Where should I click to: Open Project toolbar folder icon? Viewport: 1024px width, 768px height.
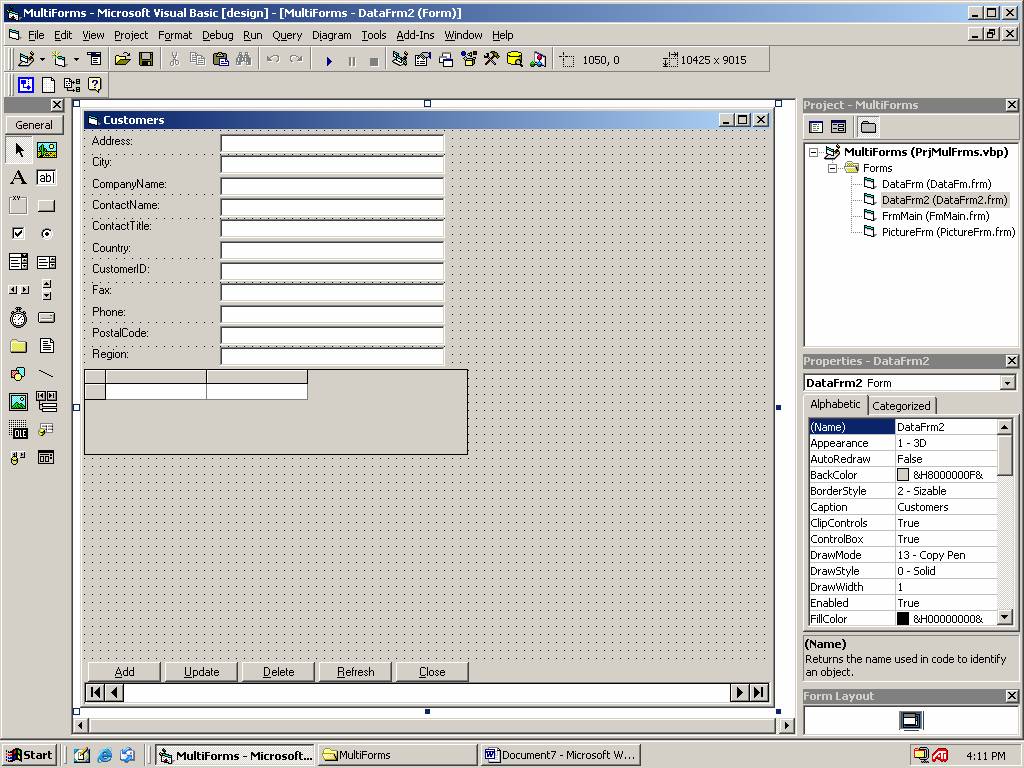[x=122, y=60]
